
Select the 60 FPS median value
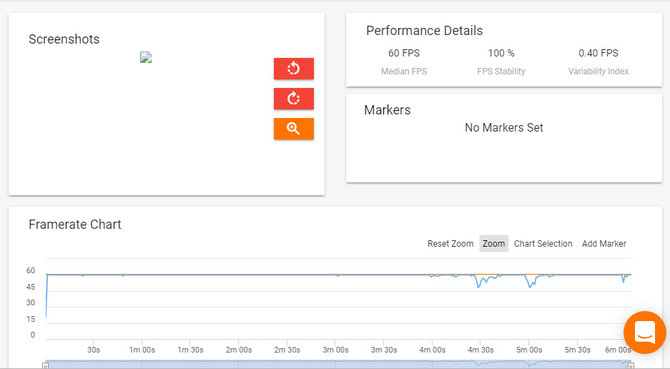(x=404, y=53)
